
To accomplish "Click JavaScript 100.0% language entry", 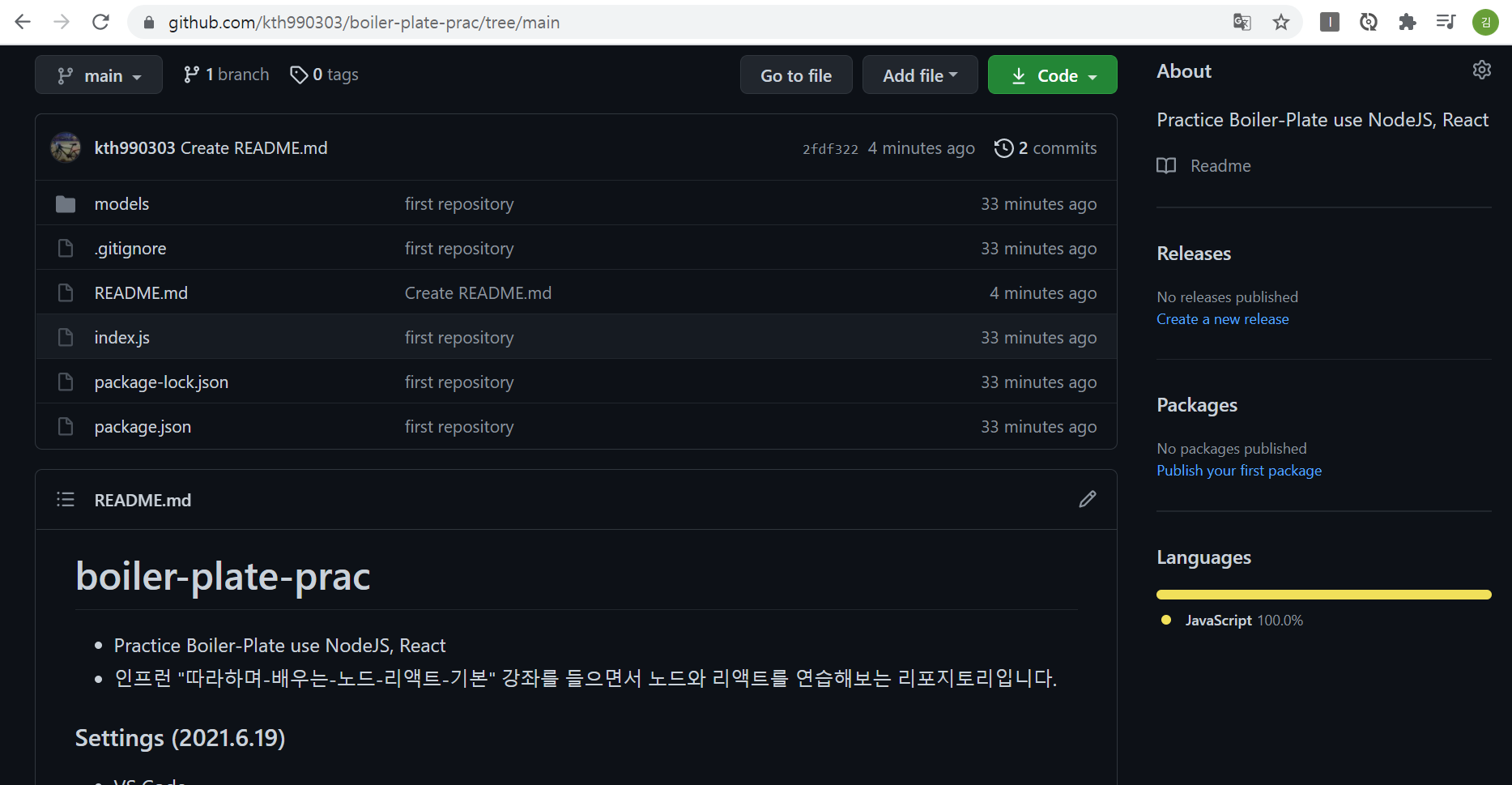I will (x=1233, y=621).
